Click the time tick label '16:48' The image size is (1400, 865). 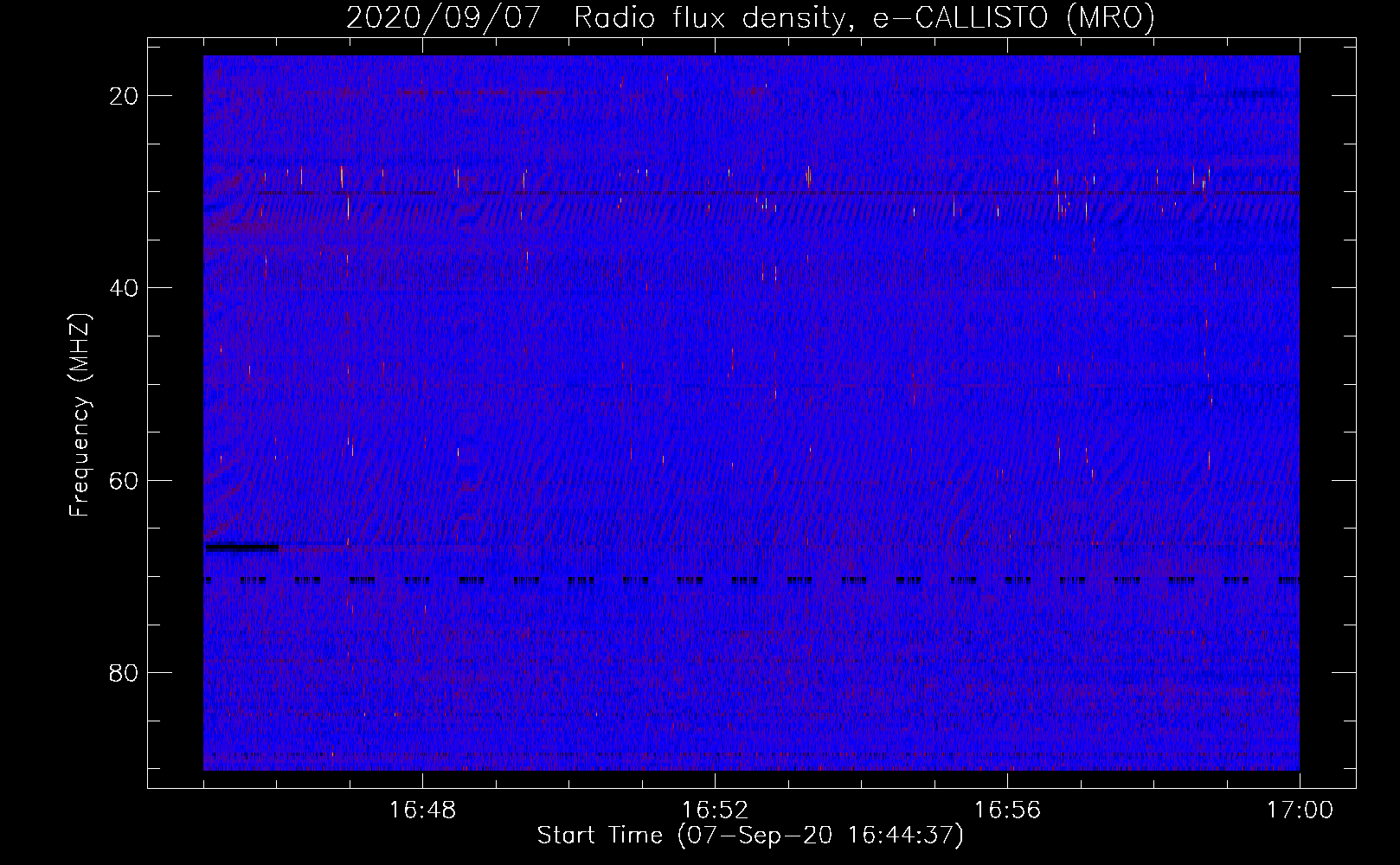[422, 810]
